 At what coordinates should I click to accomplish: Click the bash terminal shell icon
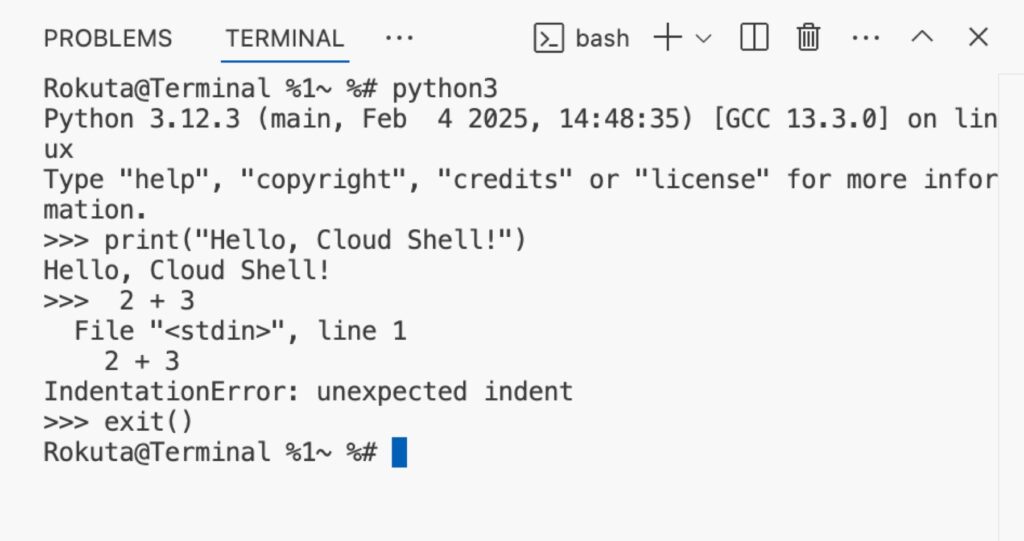point(549,38)
